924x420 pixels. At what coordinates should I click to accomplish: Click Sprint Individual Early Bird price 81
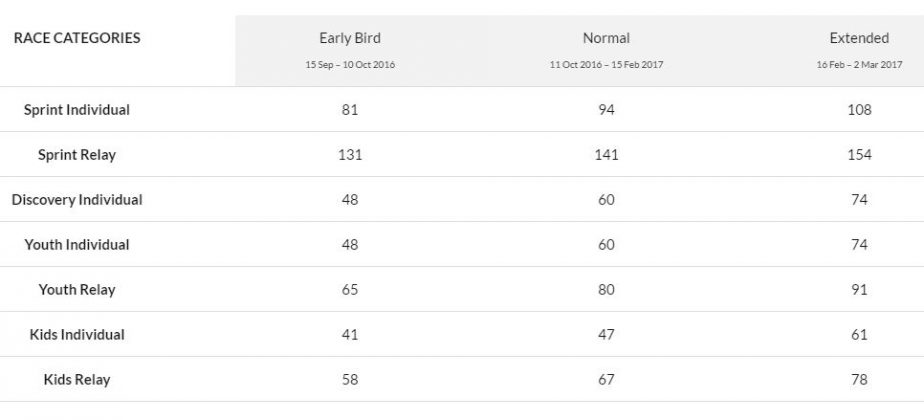click(x=349, y=110)
